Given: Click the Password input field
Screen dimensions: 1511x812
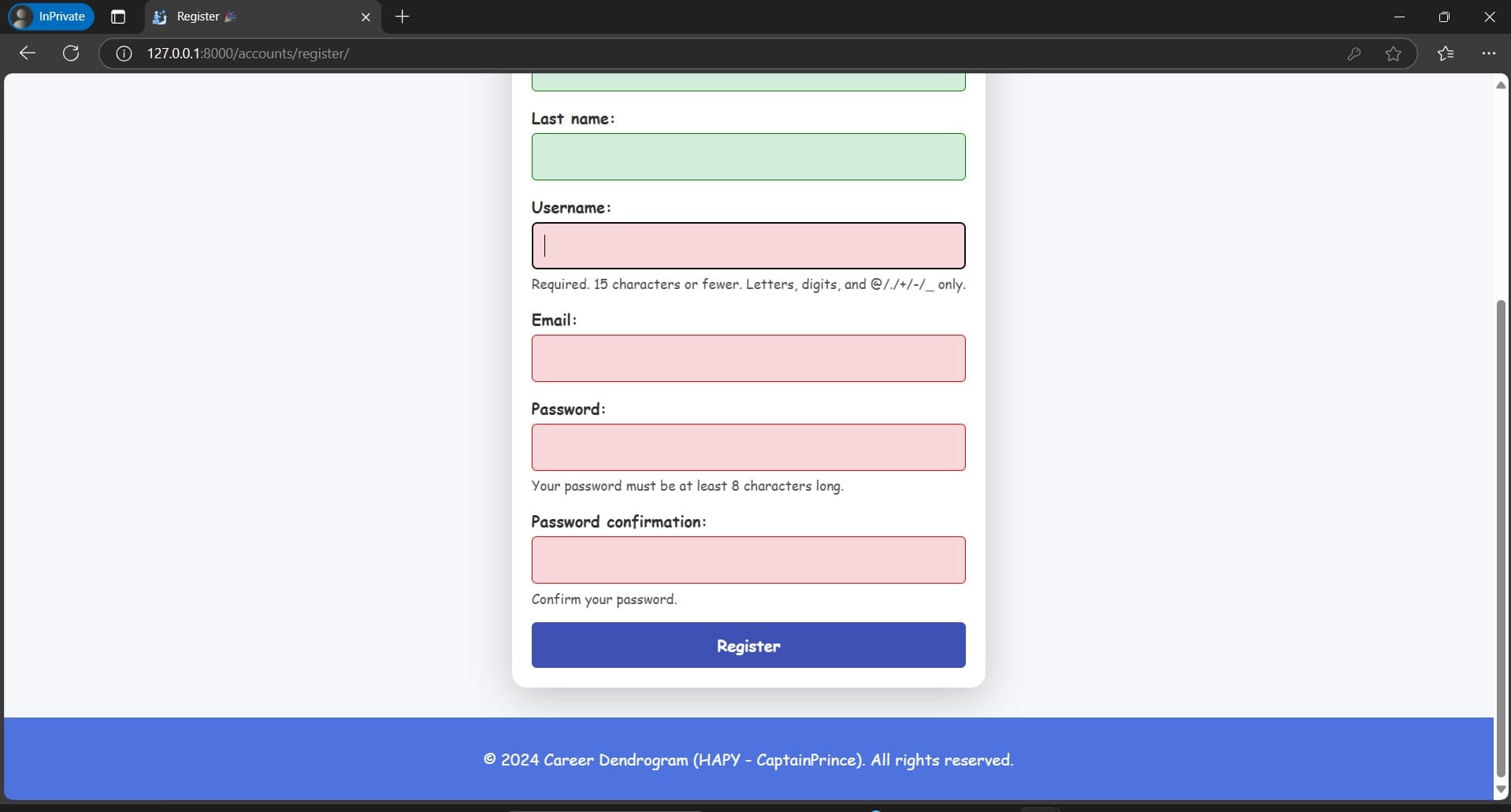Looking at the screenshot, I should [x=748, y=447].
